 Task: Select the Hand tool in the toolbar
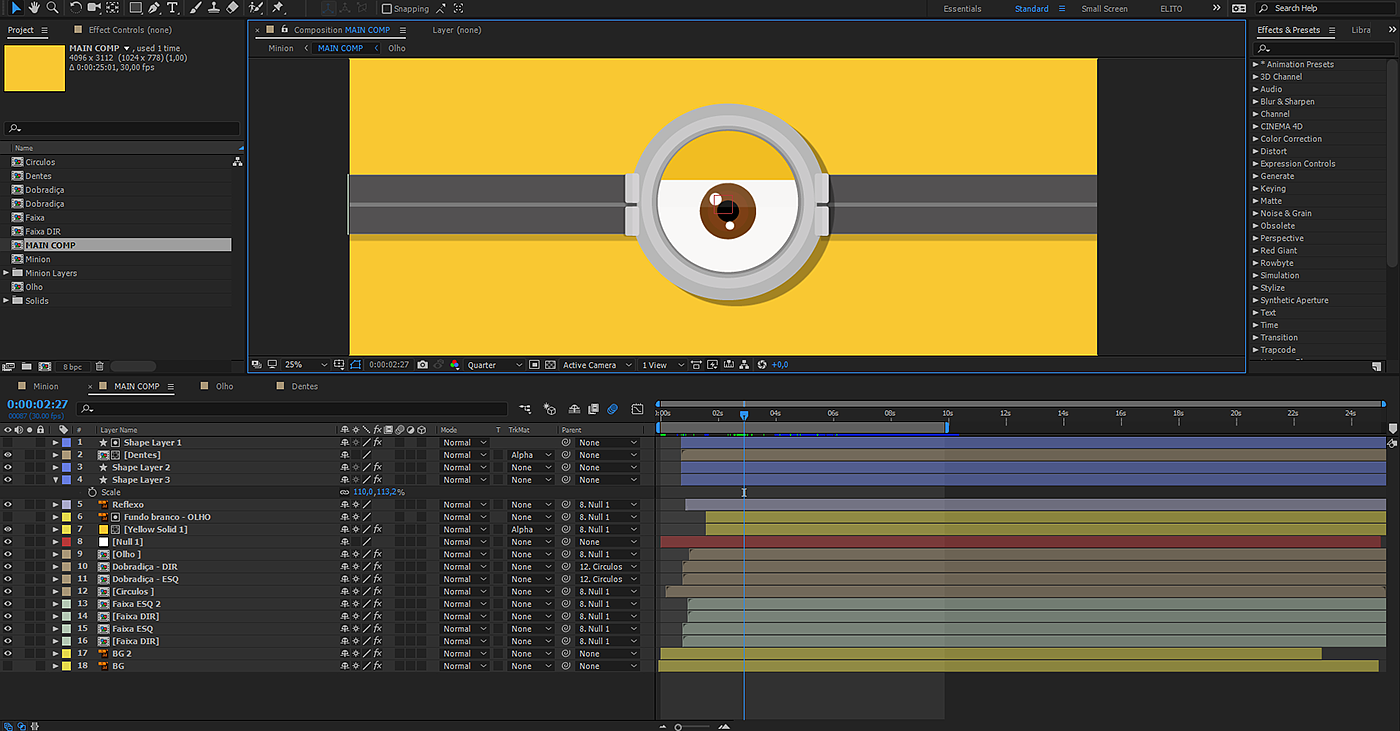click(x=34, y=8)
